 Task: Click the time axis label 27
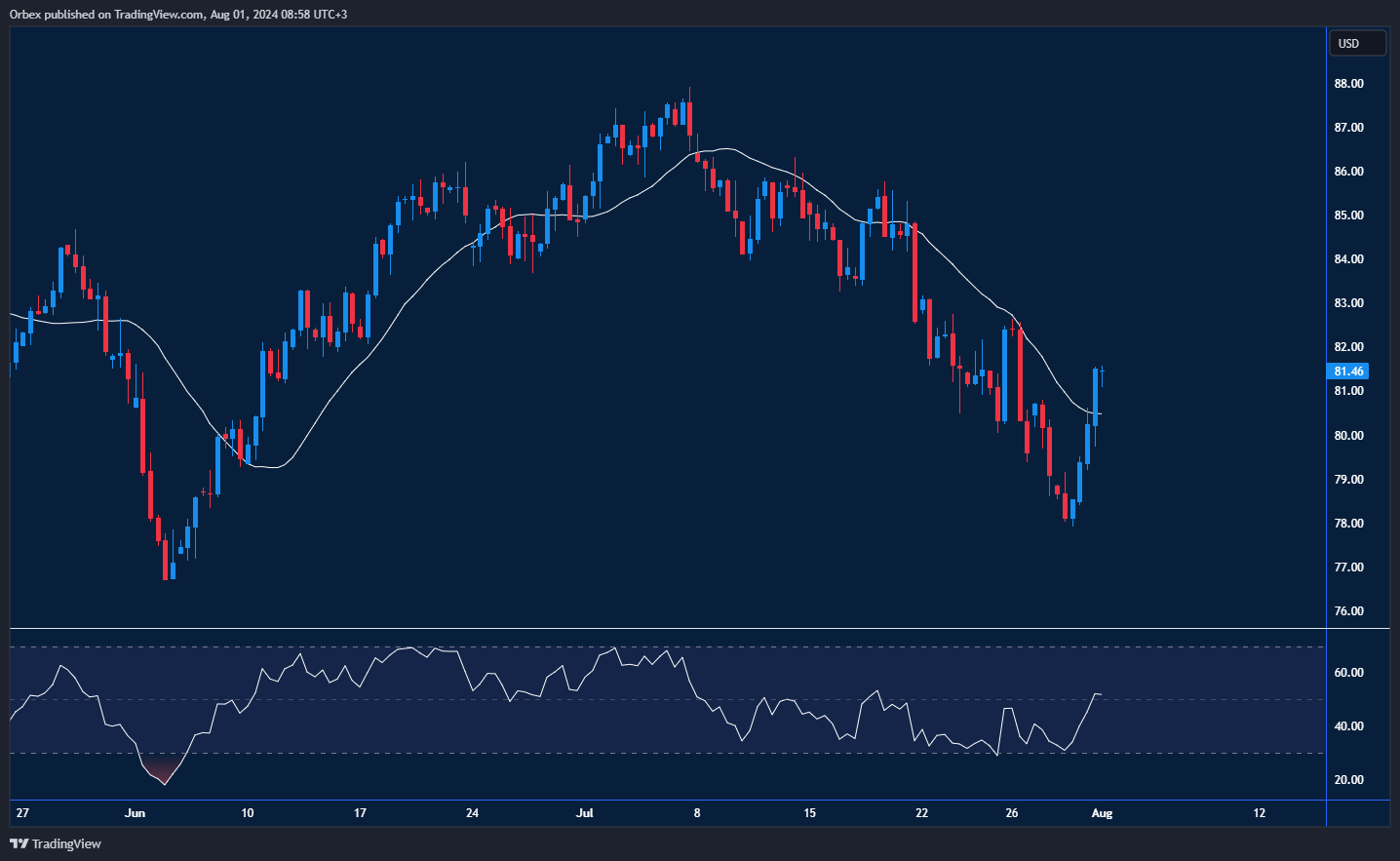tap(22, 813)
